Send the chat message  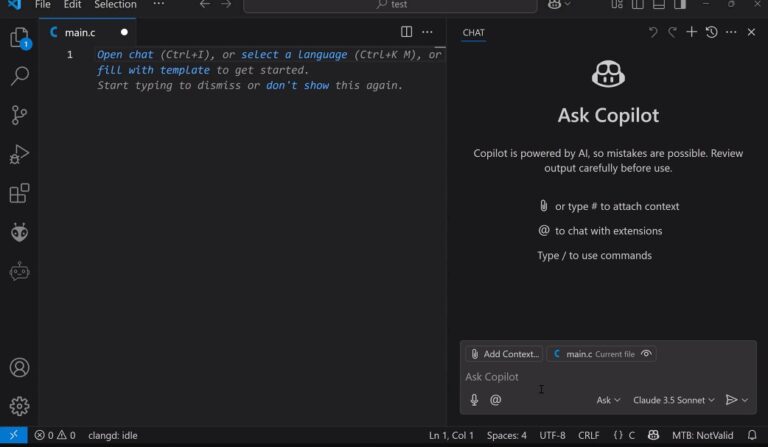731,400
